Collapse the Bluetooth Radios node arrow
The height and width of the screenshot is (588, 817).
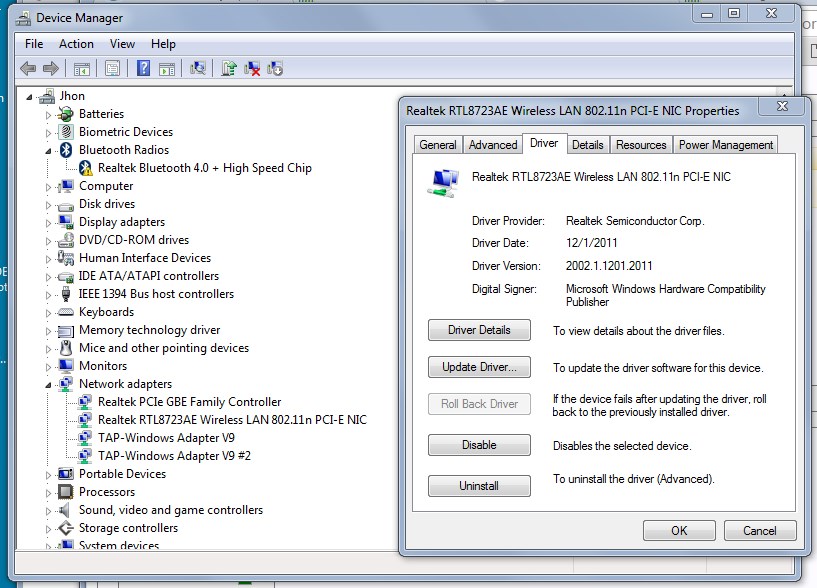click(48, 151)
